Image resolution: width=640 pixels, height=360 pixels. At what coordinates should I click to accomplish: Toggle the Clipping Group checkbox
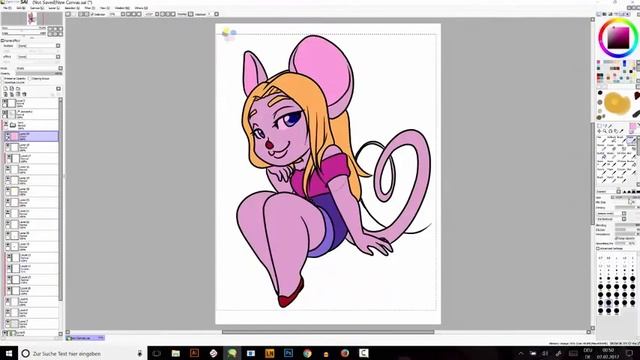[x=29, y=78]
